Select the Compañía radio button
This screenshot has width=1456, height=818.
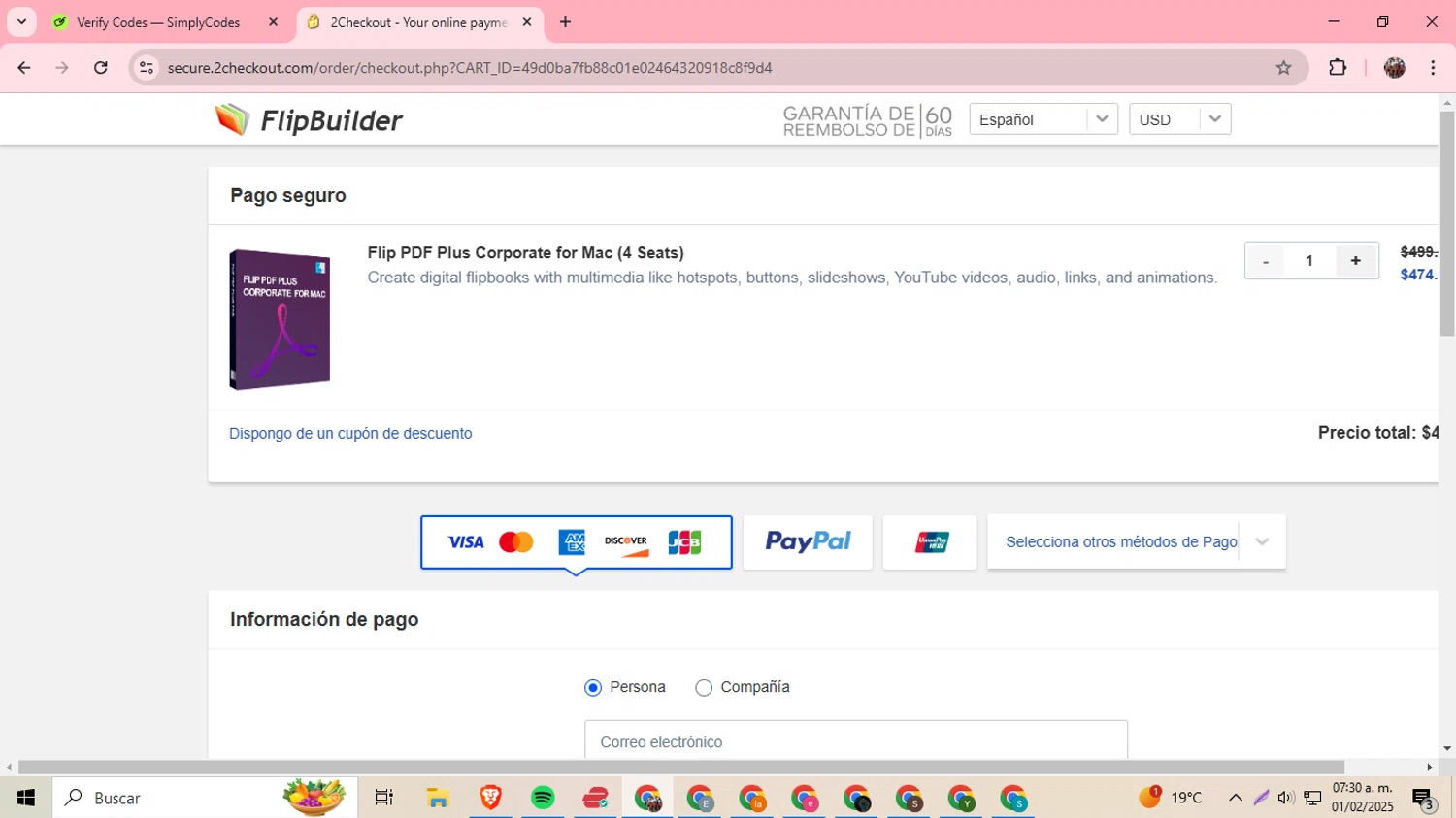pyautogui.click(x=704, y=688)
